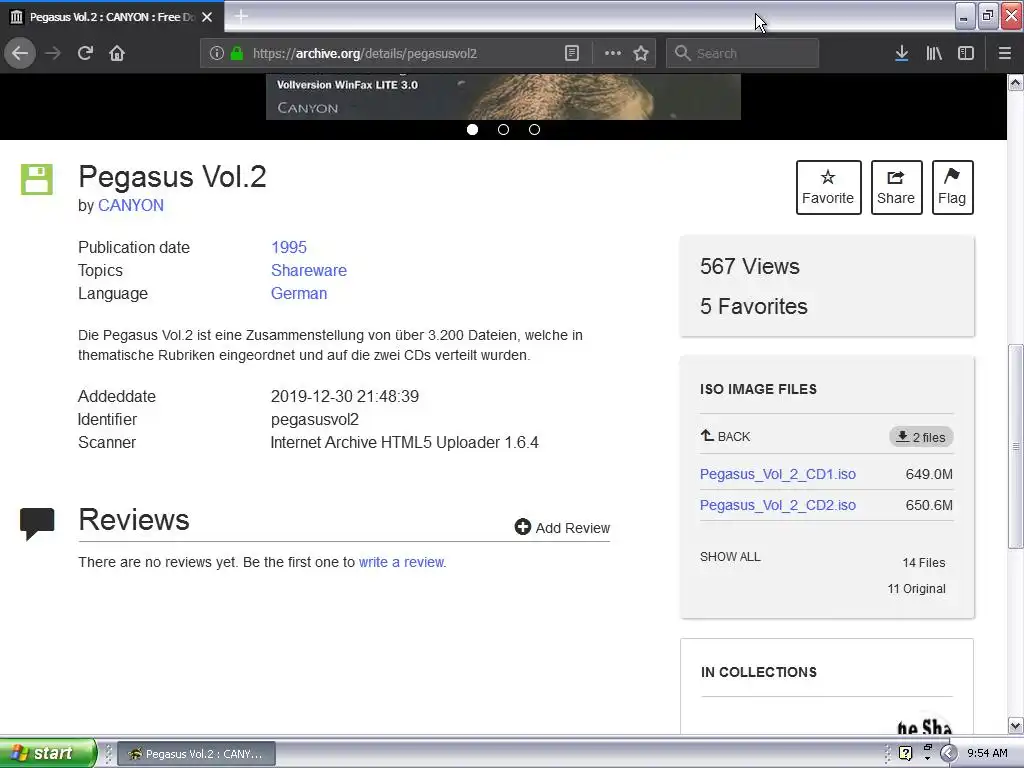Open the 11 Original link

(x=916, y=588)
